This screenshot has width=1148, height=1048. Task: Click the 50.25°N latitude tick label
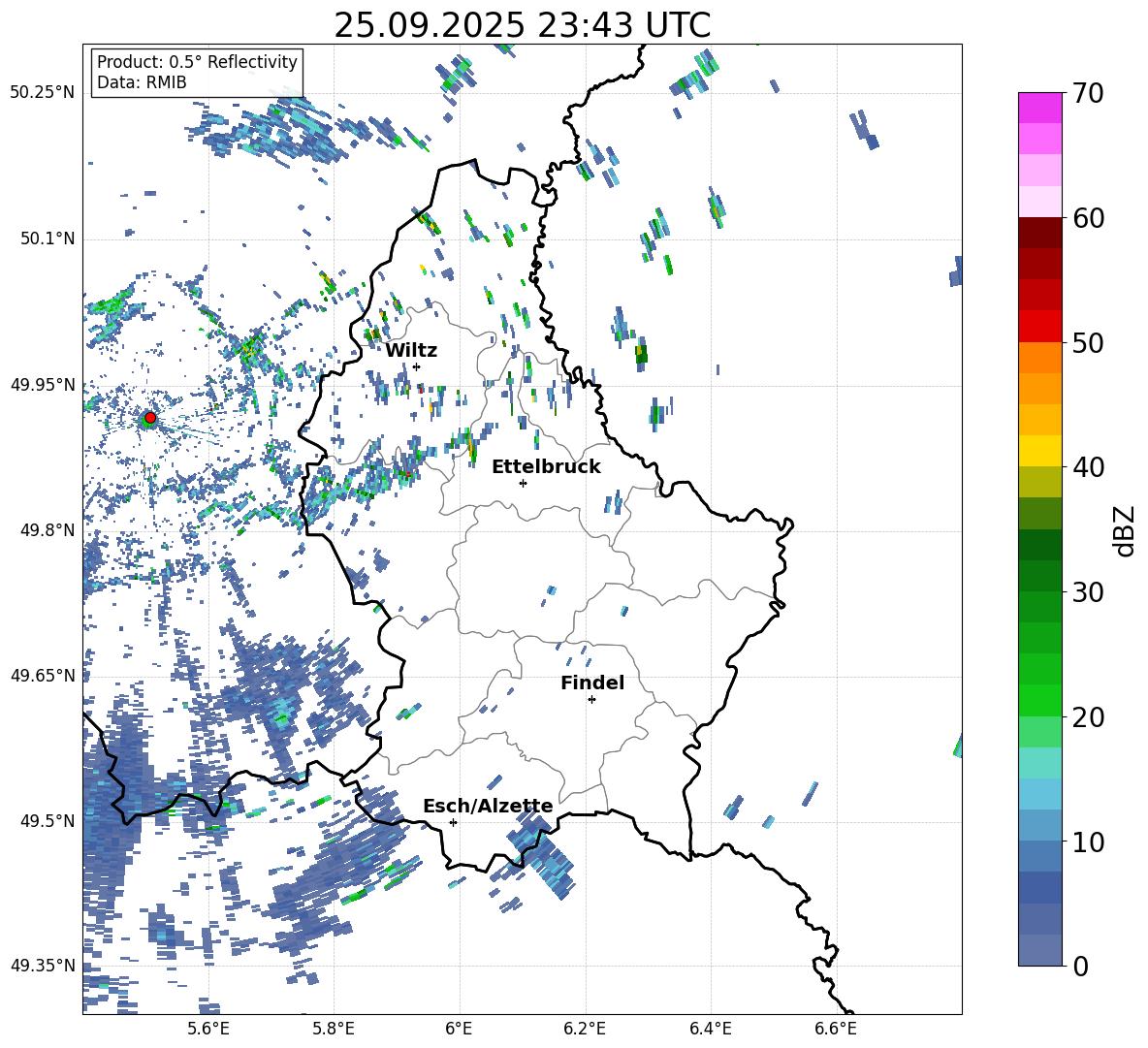(x=43, y=93)
